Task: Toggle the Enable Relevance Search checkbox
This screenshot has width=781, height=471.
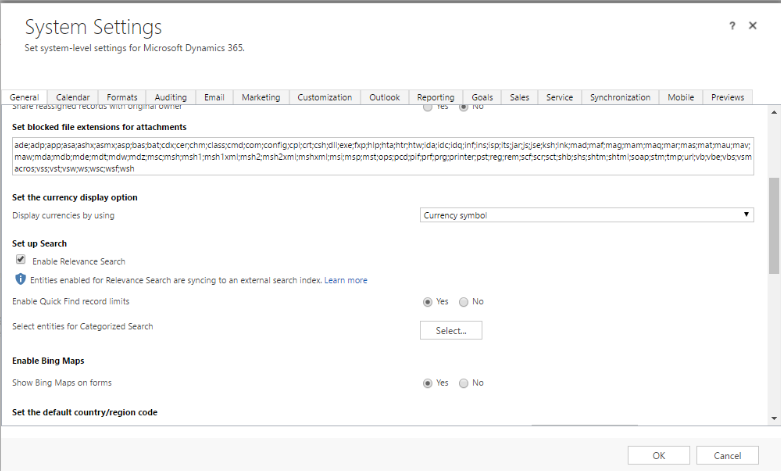Action: [x=21, y=259]
